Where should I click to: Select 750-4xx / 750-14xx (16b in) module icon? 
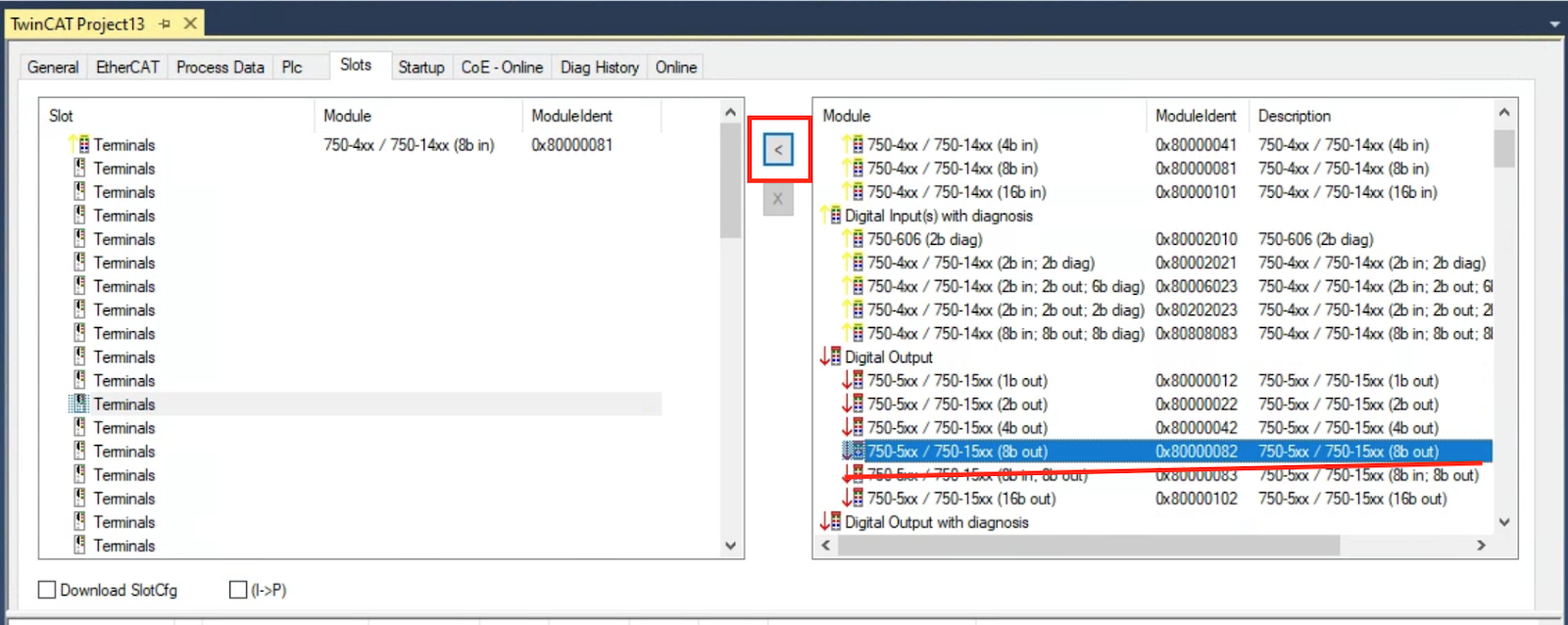pyautogui.click(x=854, y=192)
